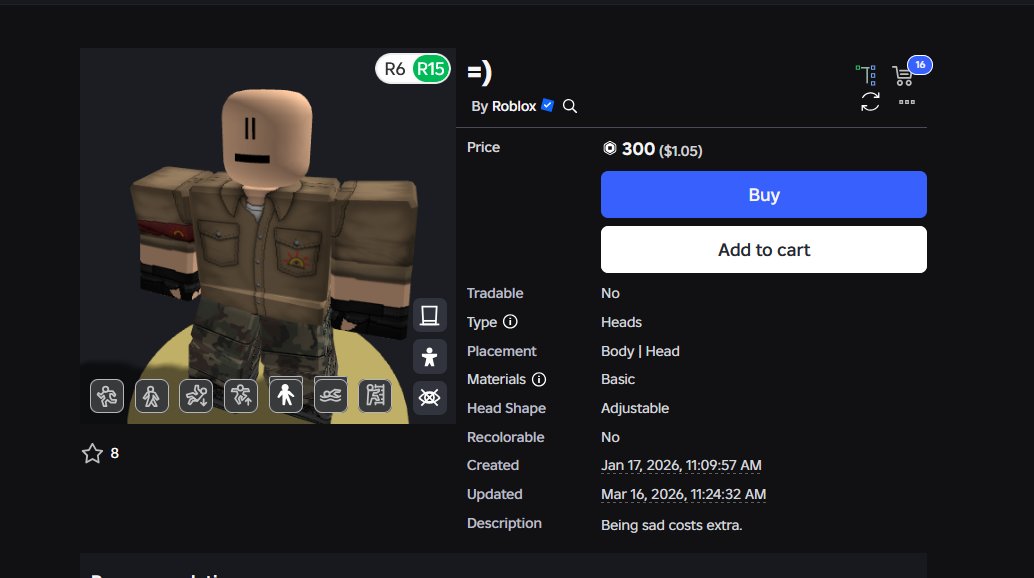Click the Updated date Mar 16, 2026
The height and width of the screenshot is (578, 1034).
(683, 494)
